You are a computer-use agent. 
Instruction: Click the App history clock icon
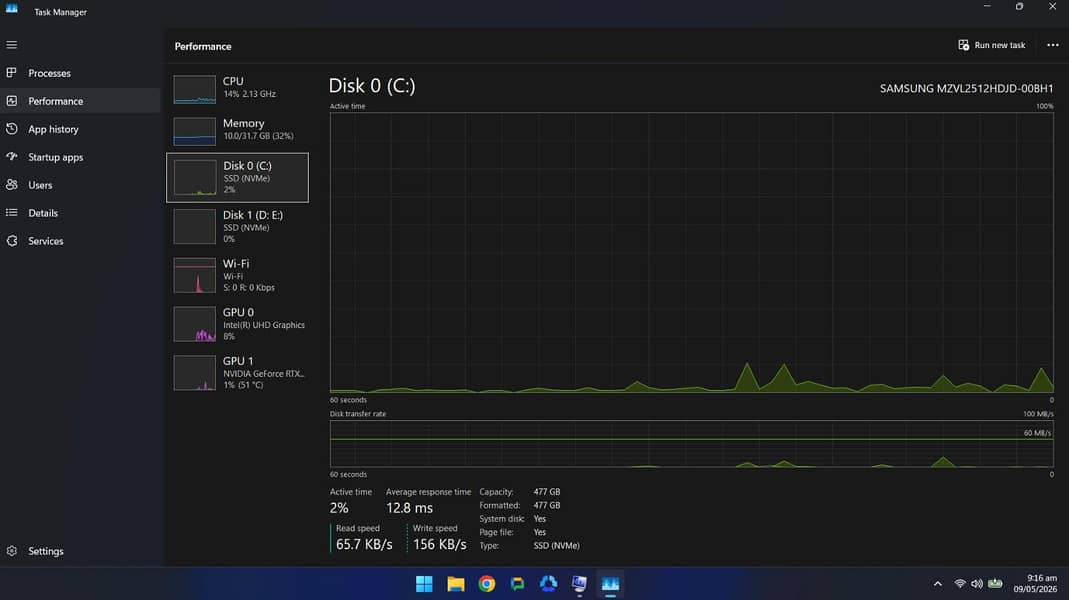pyautogui.click(x=12, y=128)
